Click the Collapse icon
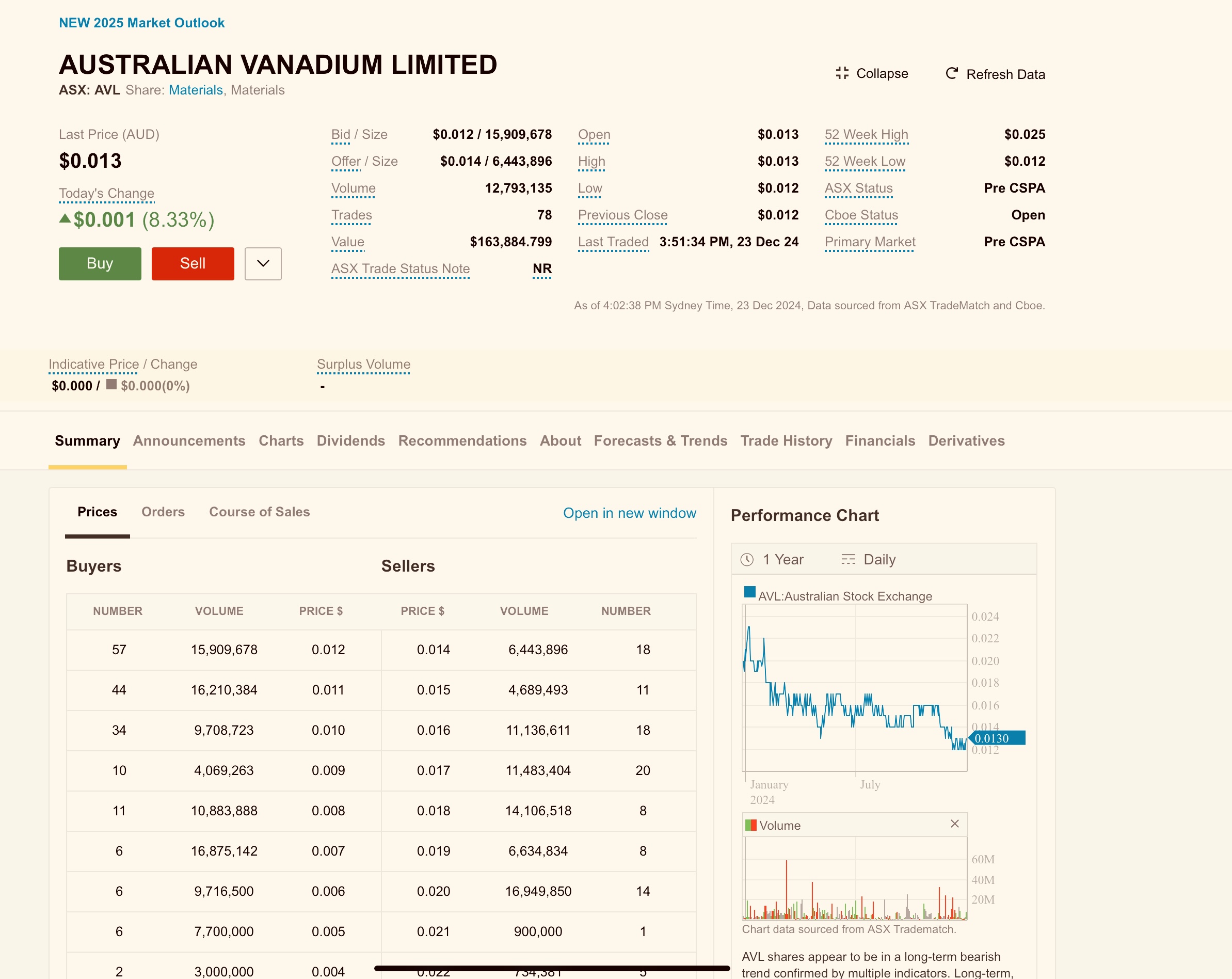1232x979 pixels. click(x=842, y=73)
